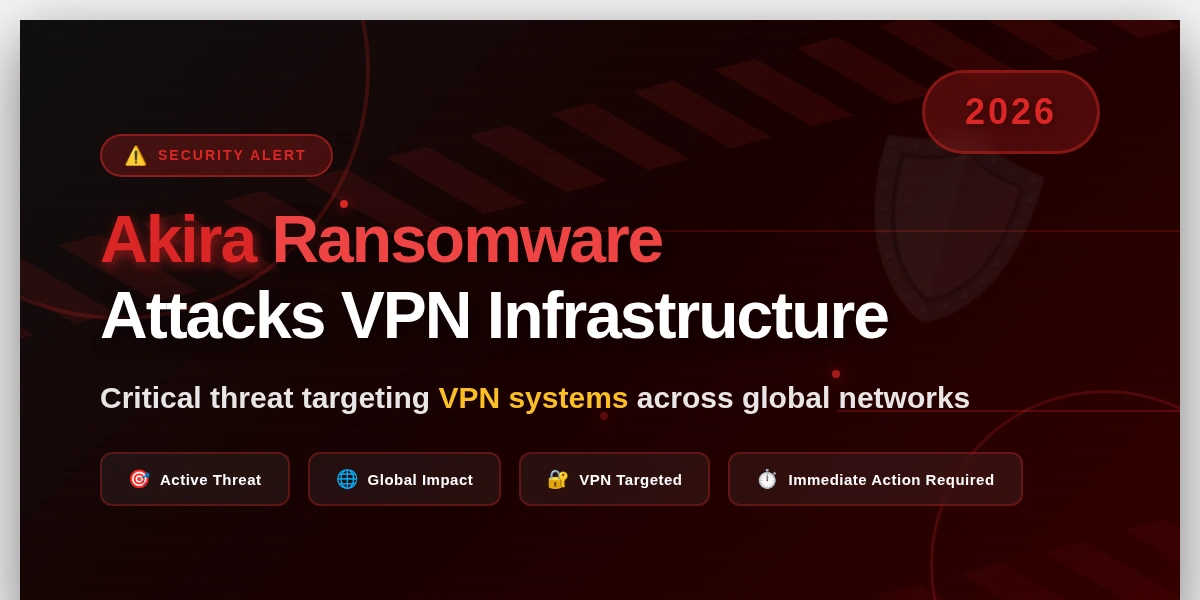Screen dimensions: 1200x600
Task: Click the word Infrastructure in headline
Action: pos(687,316)
